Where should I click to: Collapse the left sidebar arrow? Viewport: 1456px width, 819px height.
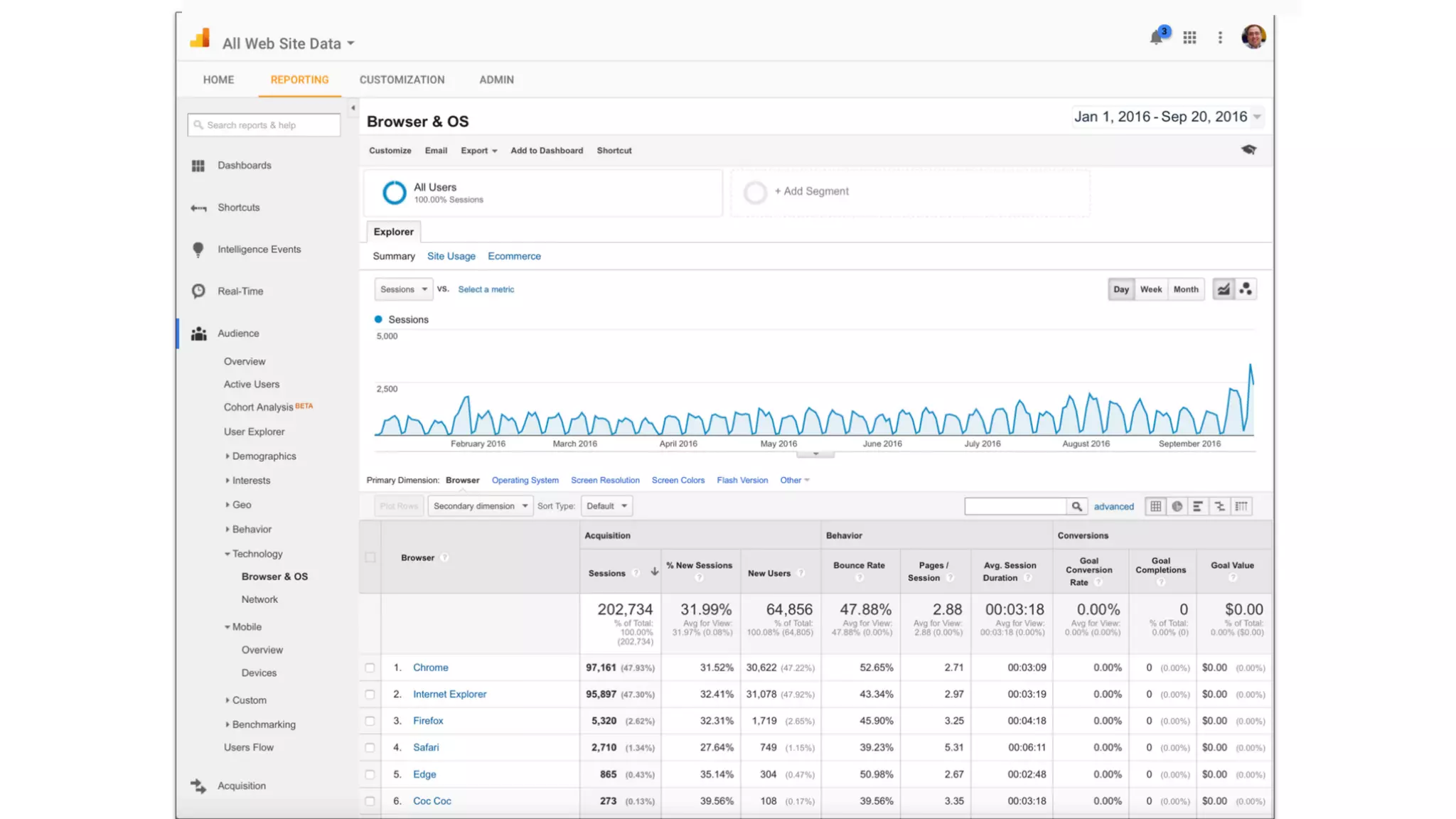[x=353, y=108]
